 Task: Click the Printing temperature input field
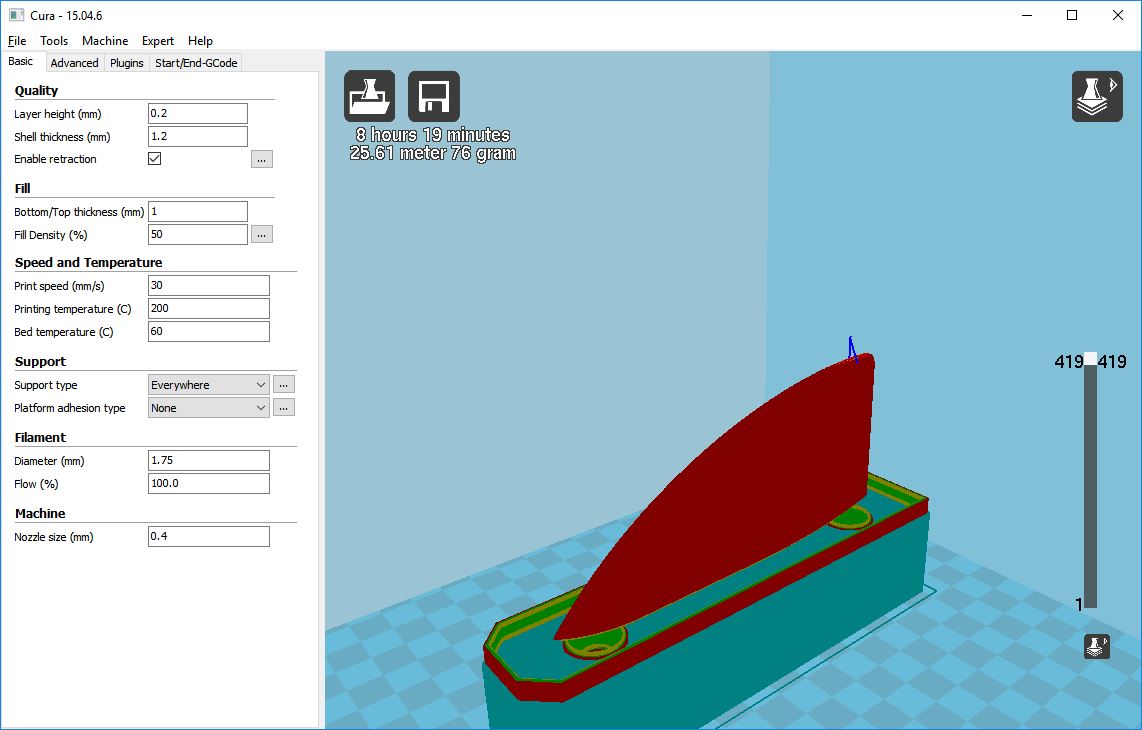pyautogui.click(x=208, y=308)
